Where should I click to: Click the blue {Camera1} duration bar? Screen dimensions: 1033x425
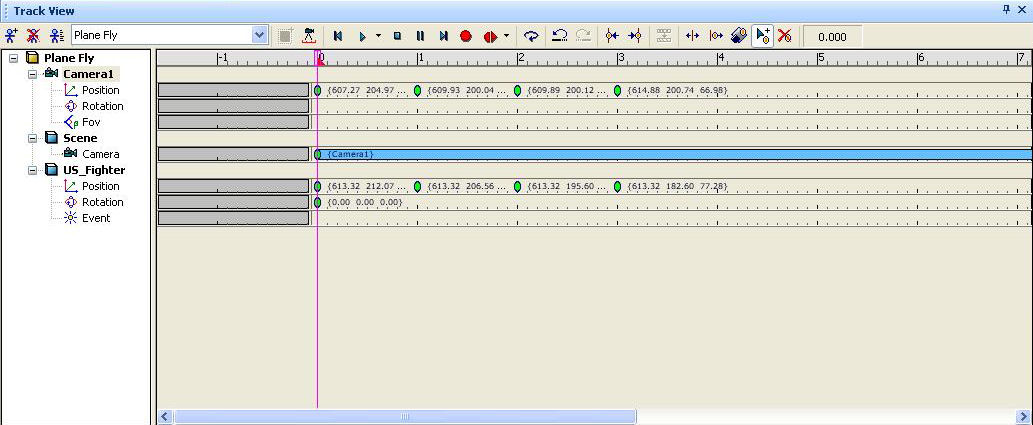(x=673, y=154)
